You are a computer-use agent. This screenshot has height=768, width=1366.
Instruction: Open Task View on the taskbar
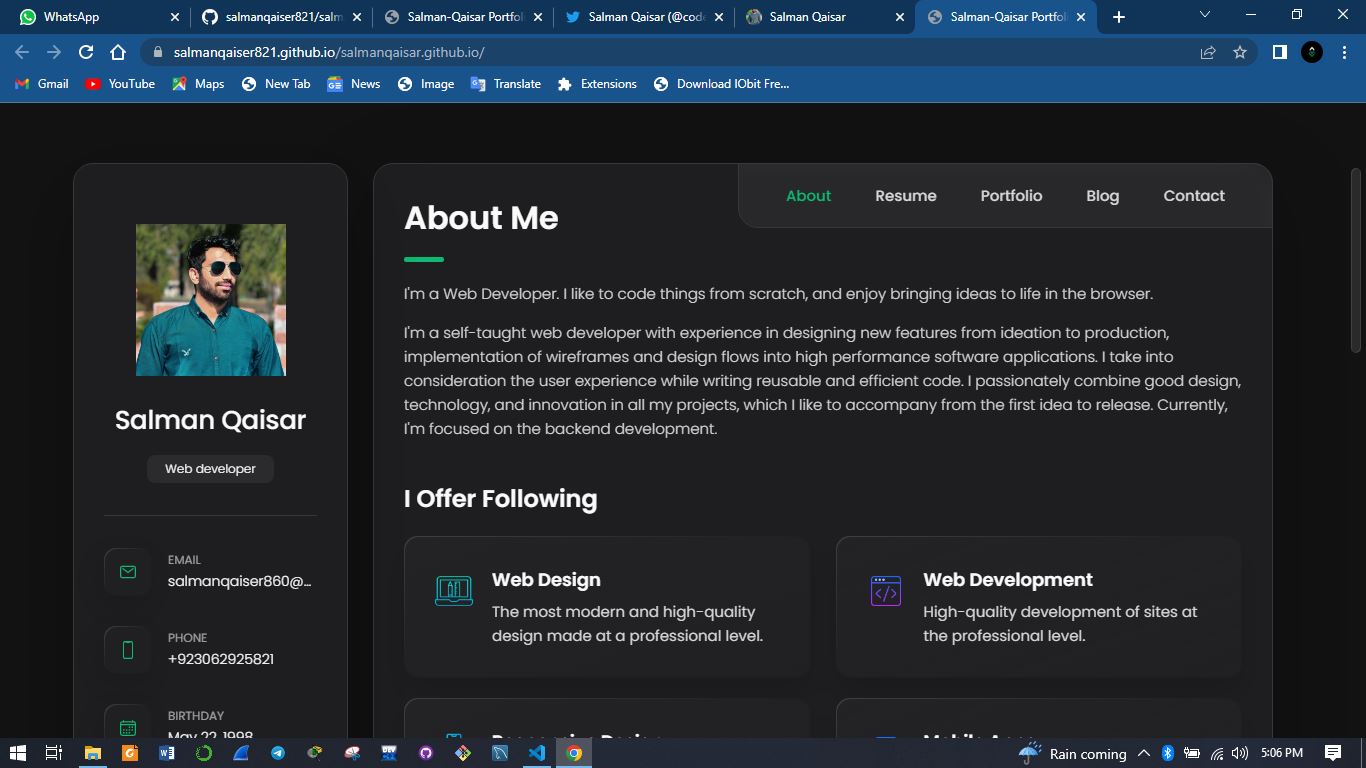pos(54,753)
